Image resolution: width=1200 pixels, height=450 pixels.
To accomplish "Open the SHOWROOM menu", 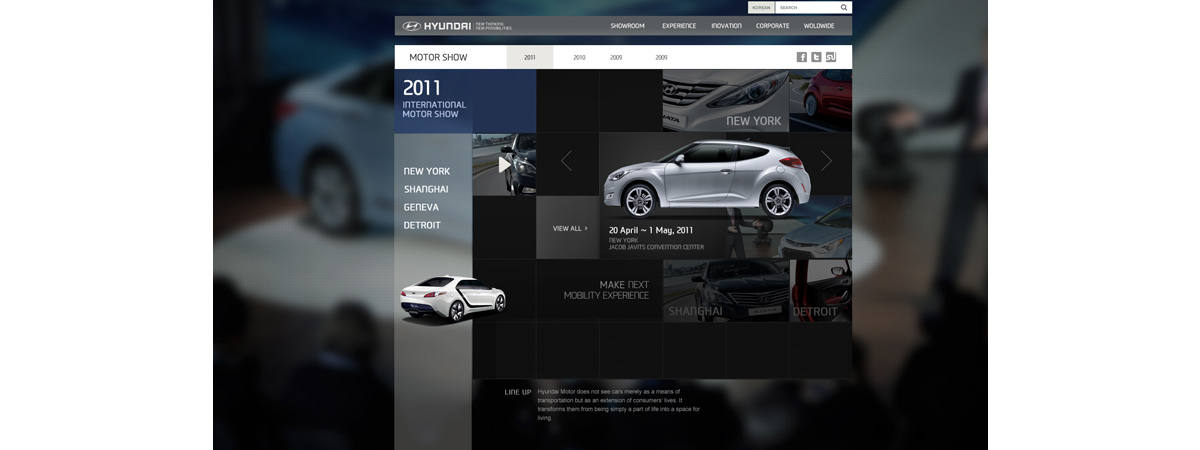I will coord(628,26).
